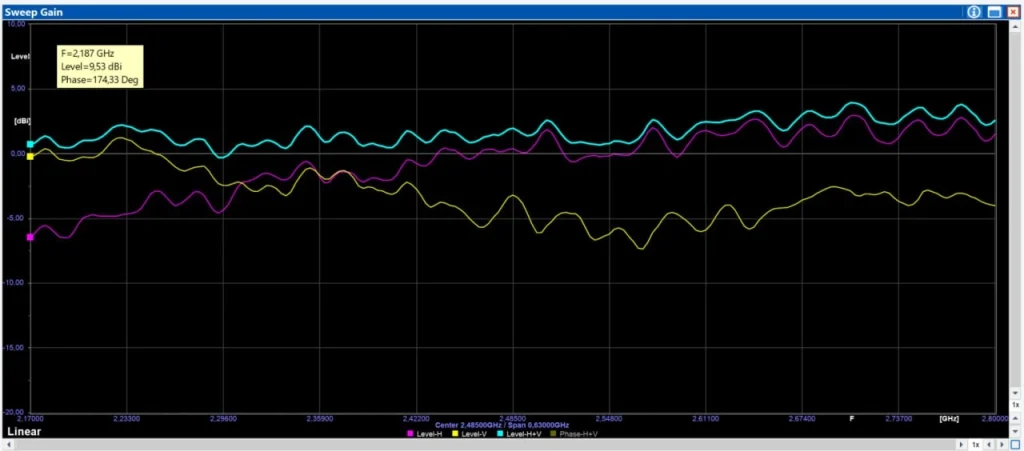This screenshot has height=451, width=1024.
Task: Click the rightmost horizontal zoom right arrow
Action: (x=1002, y=444)
